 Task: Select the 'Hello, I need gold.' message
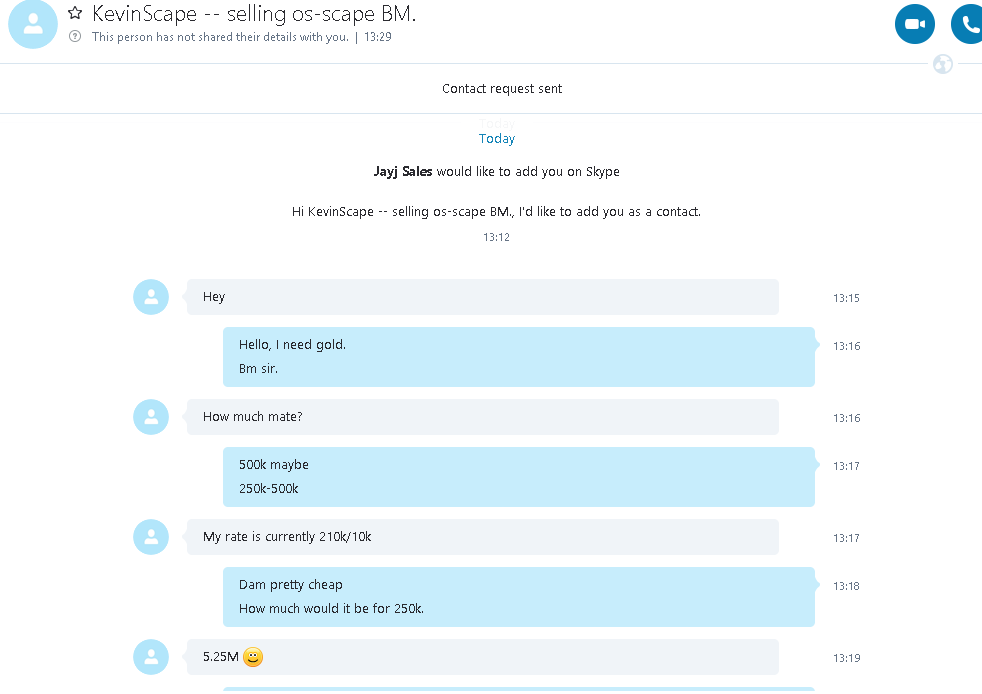click(x=519, y=356)
